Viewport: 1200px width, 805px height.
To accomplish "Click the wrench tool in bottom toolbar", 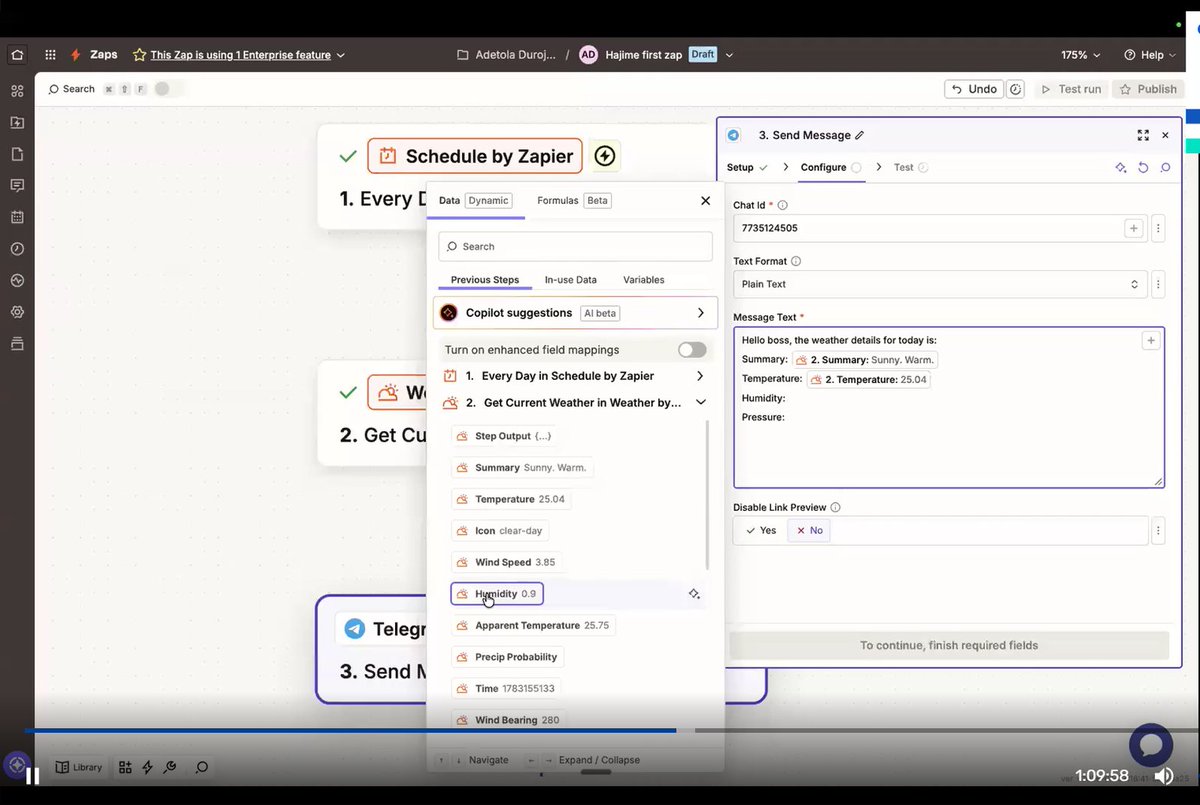I will click(169, 767).
